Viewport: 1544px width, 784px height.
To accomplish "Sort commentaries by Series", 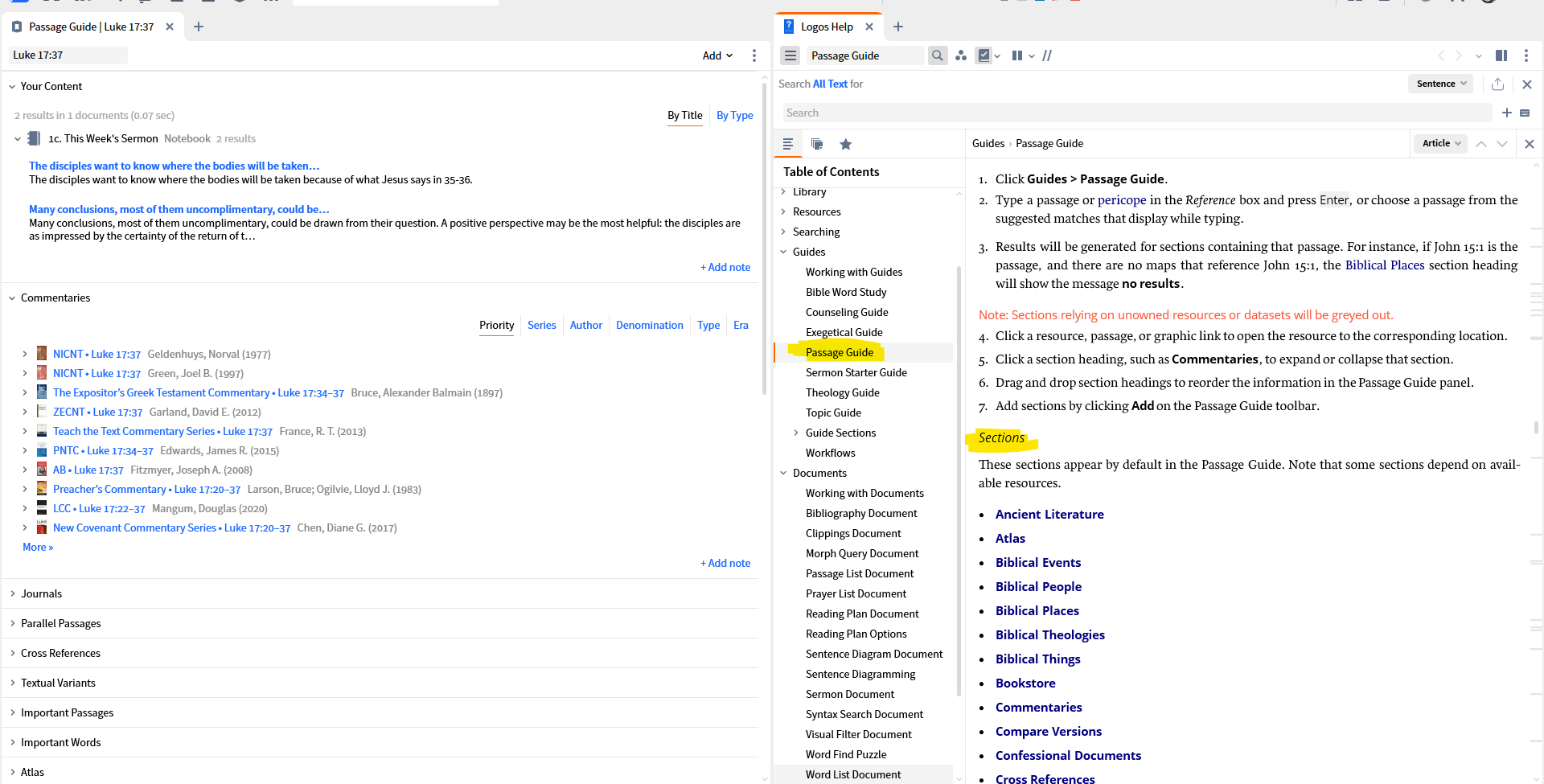I will tap(541, 325).
